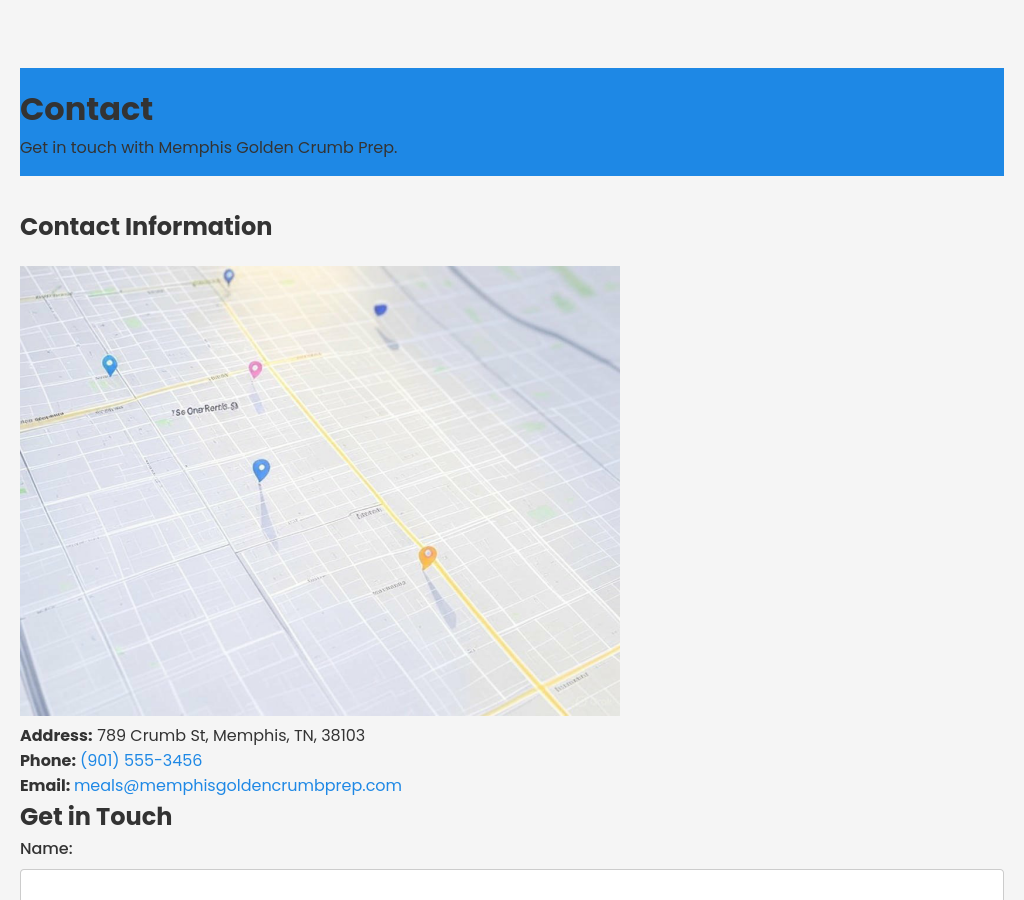1024x900 pixels.
Task: Click the Contact Information heading
Action: click(x=146, y=227)
